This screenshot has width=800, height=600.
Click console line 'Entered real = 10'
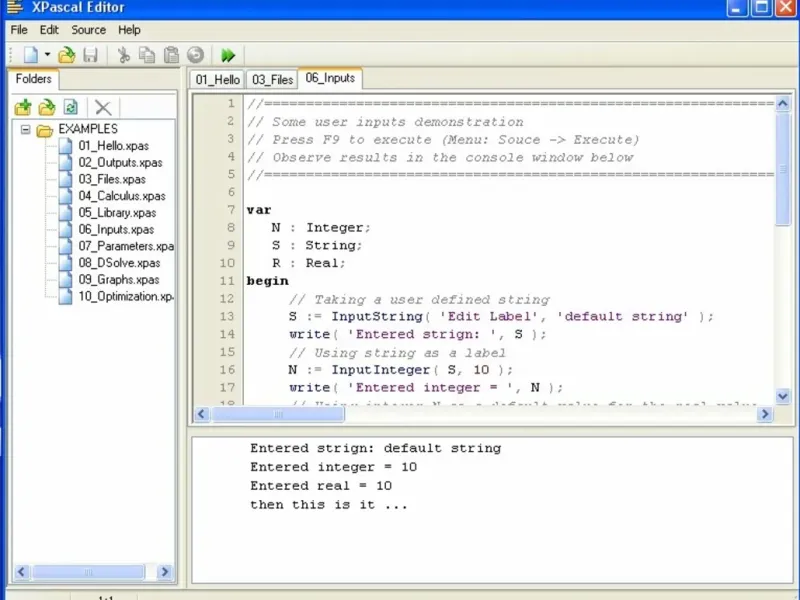pos(321,486)
